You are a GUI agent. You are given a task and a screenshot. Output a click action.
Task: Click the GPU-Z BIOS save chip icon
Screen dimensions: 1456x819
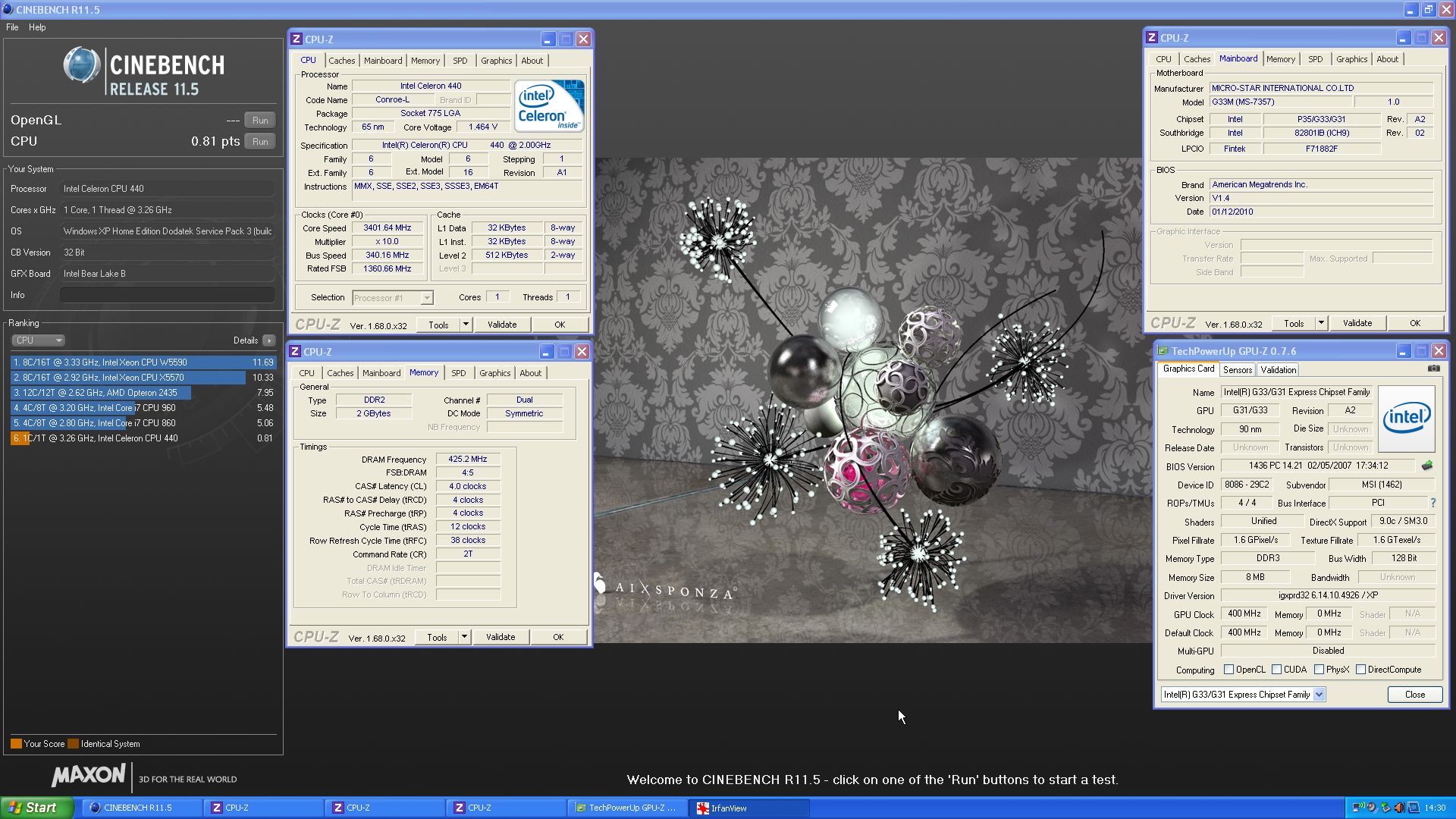point(1426,466)
